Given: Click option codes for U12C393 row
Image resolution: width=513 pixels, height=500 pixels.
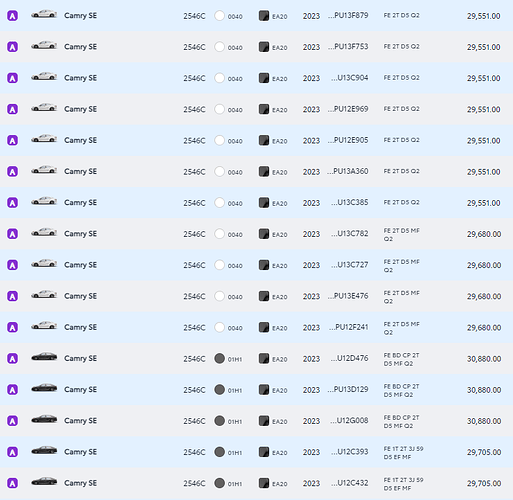Looking at the screenshot, I should [403, 453].
